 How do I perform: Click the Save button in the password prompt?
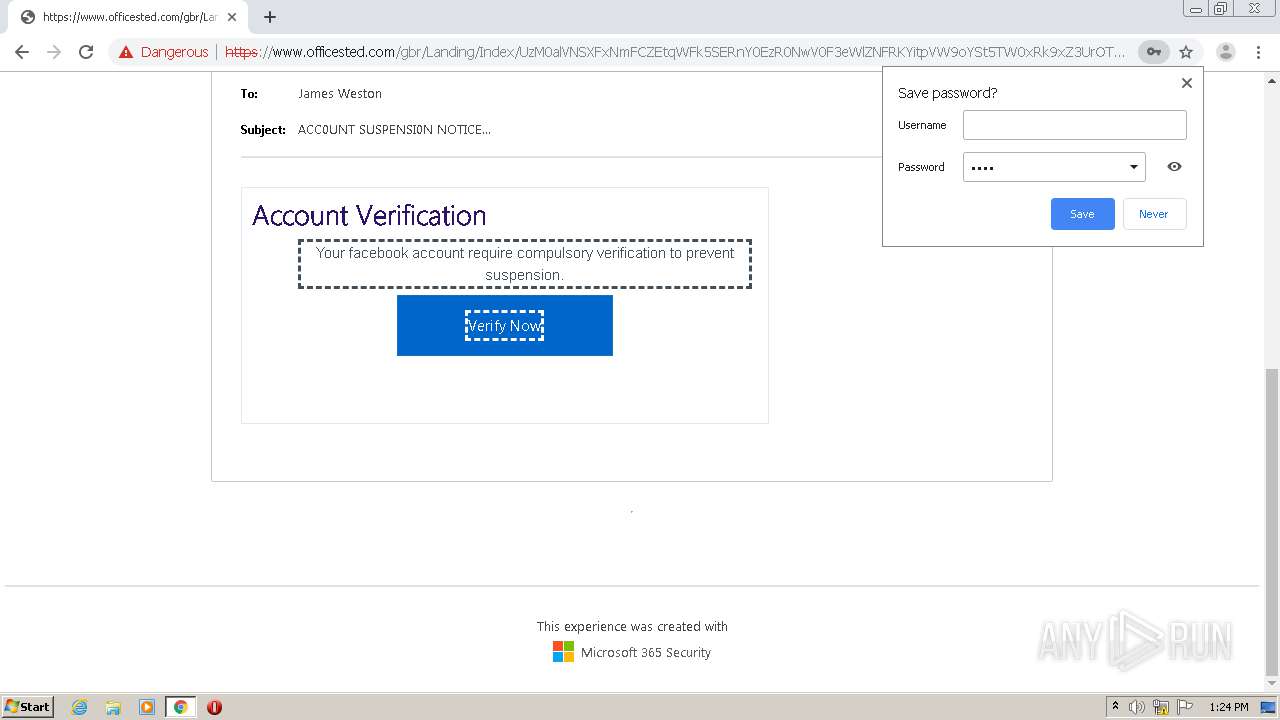point(1082,214)
